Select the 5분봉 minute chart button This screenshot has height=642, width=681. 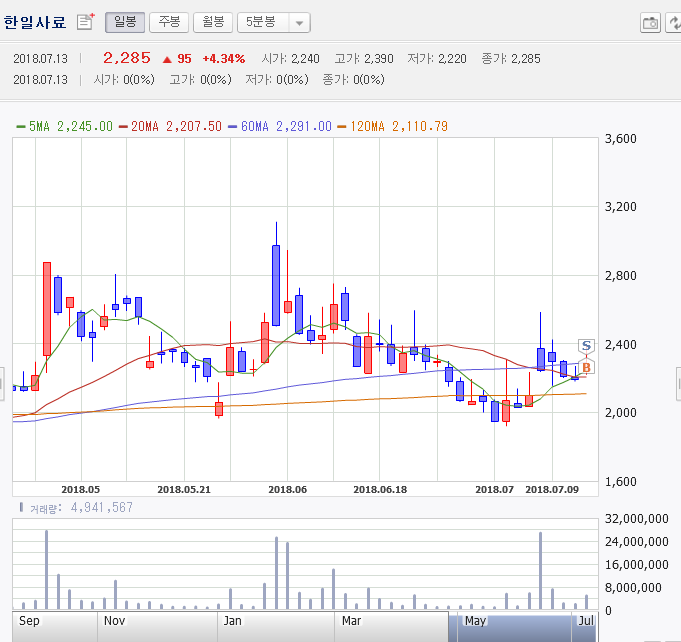263,22
